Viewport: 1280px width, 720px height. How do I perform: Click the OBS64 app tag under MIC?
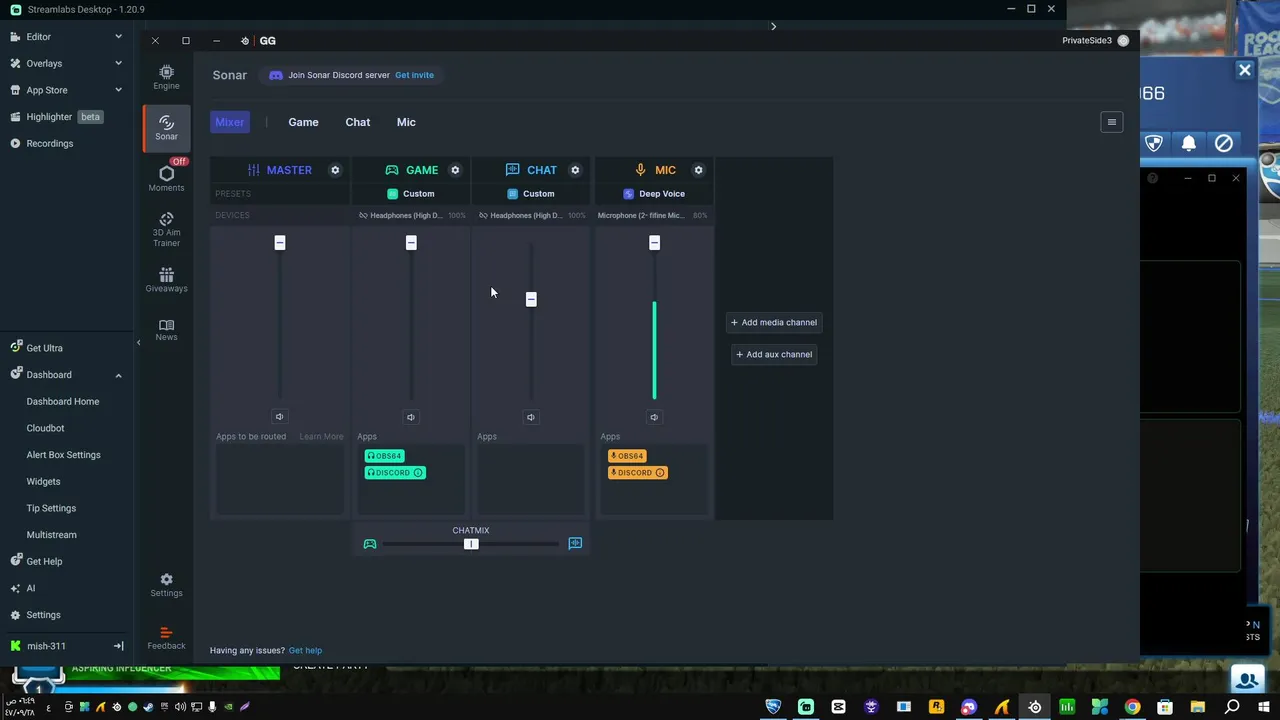[627, 456]
